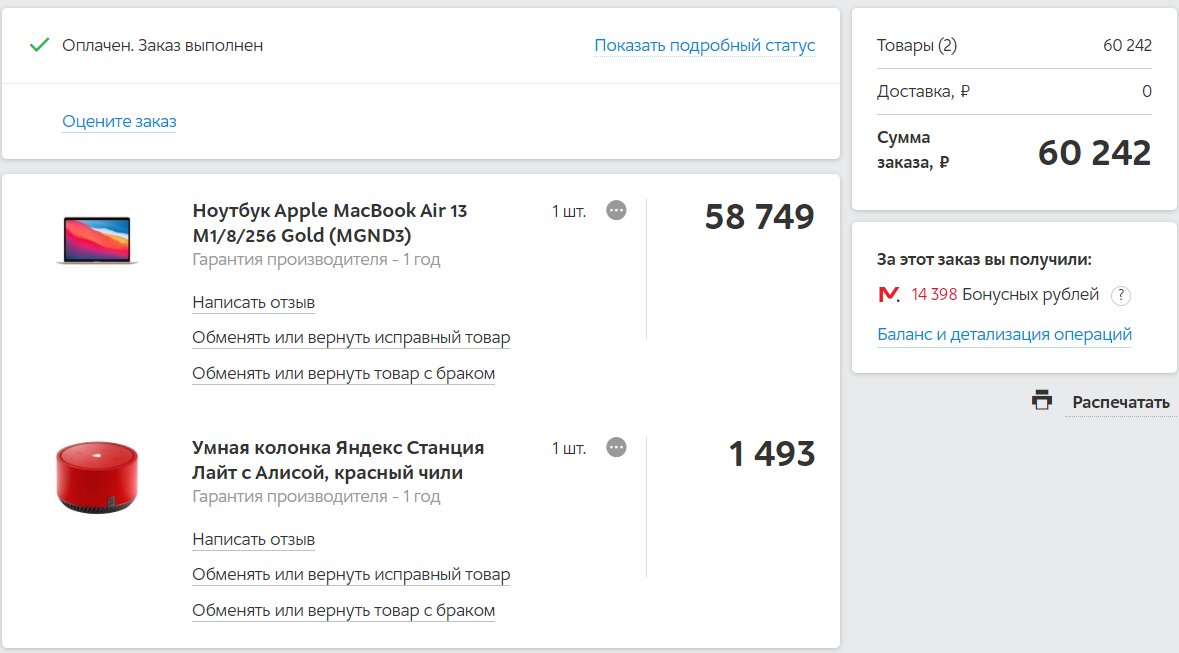Exchange or return defective Яндекс Станция
Viewport: 1179px width, 653px height.
pyautogui.click(x=344, y=611)
